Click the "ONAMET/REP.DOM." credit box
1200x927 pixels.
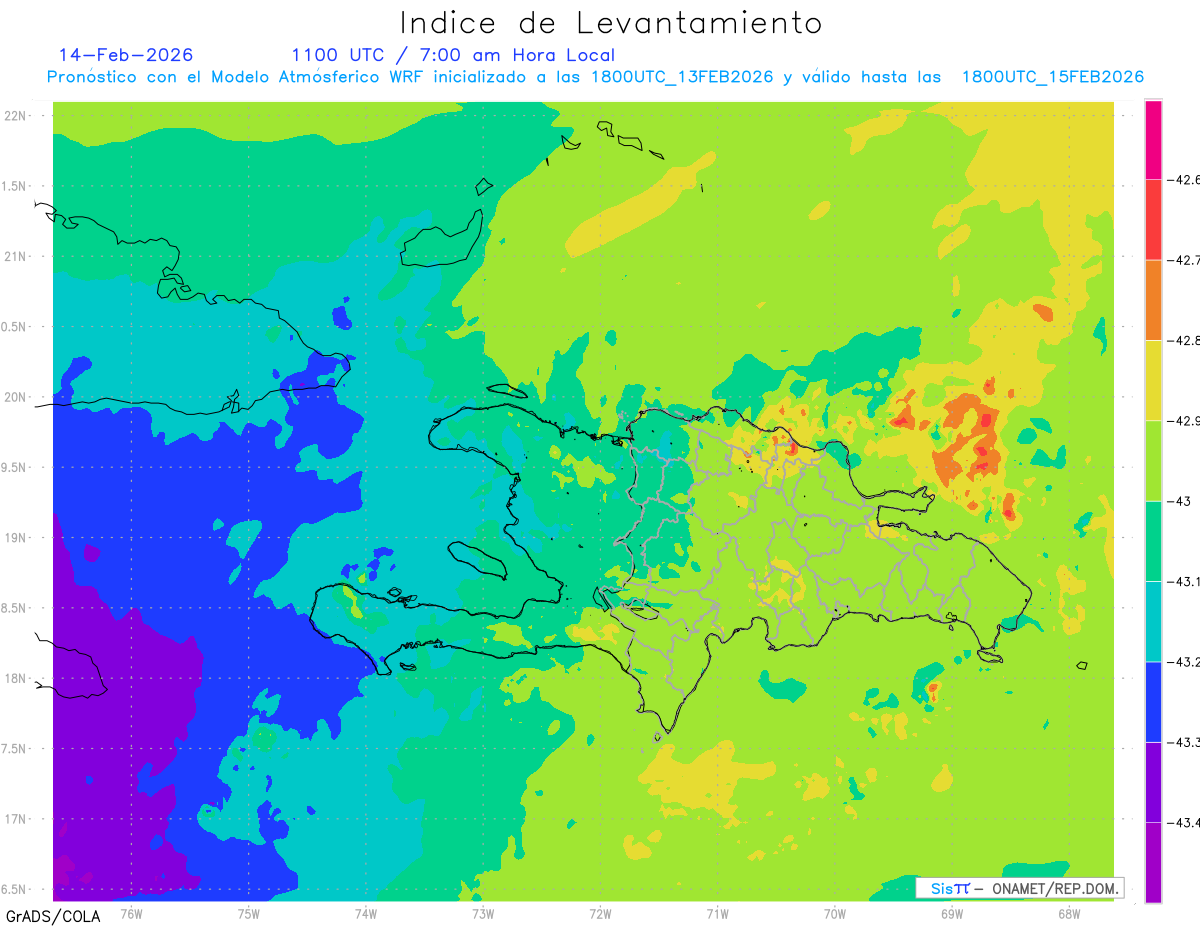click(x=1020, y=888)
